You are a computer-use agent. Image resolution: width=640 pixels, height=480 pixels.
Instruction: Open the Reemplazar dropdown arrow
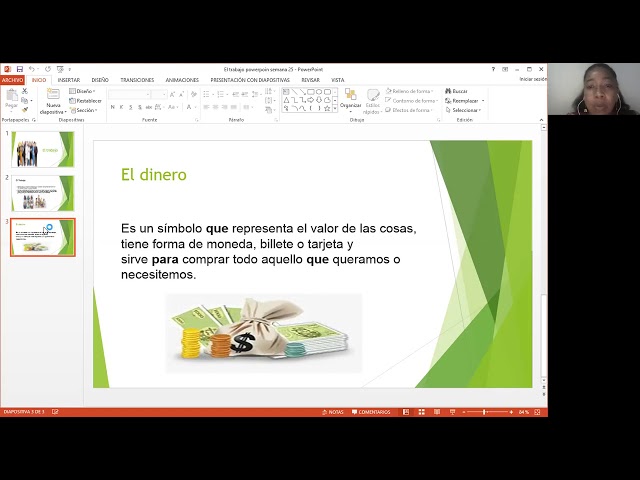[x=483, y=101]
